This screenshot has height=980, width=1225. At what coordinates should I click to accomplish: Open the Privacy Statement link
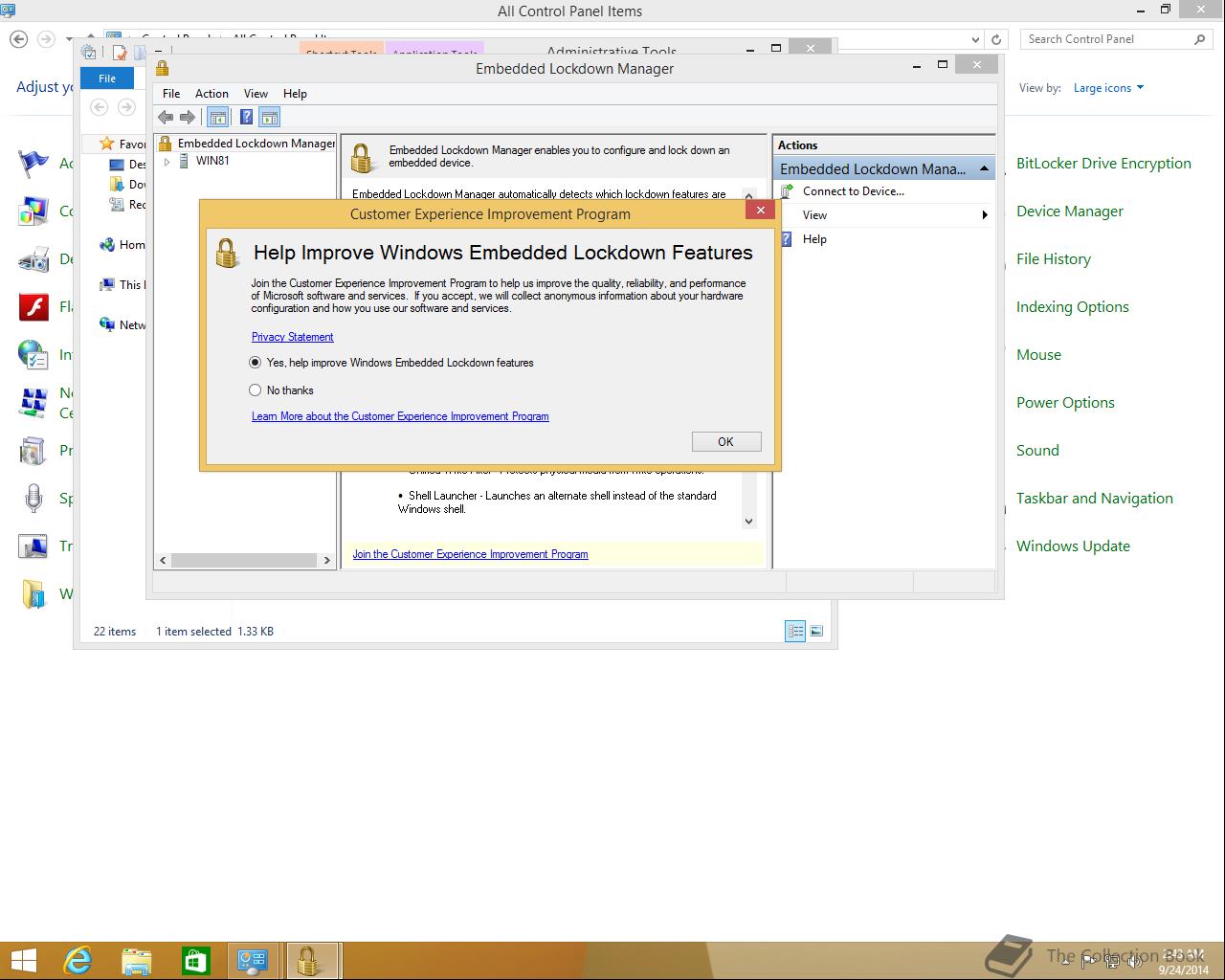[x=292, y=337]
